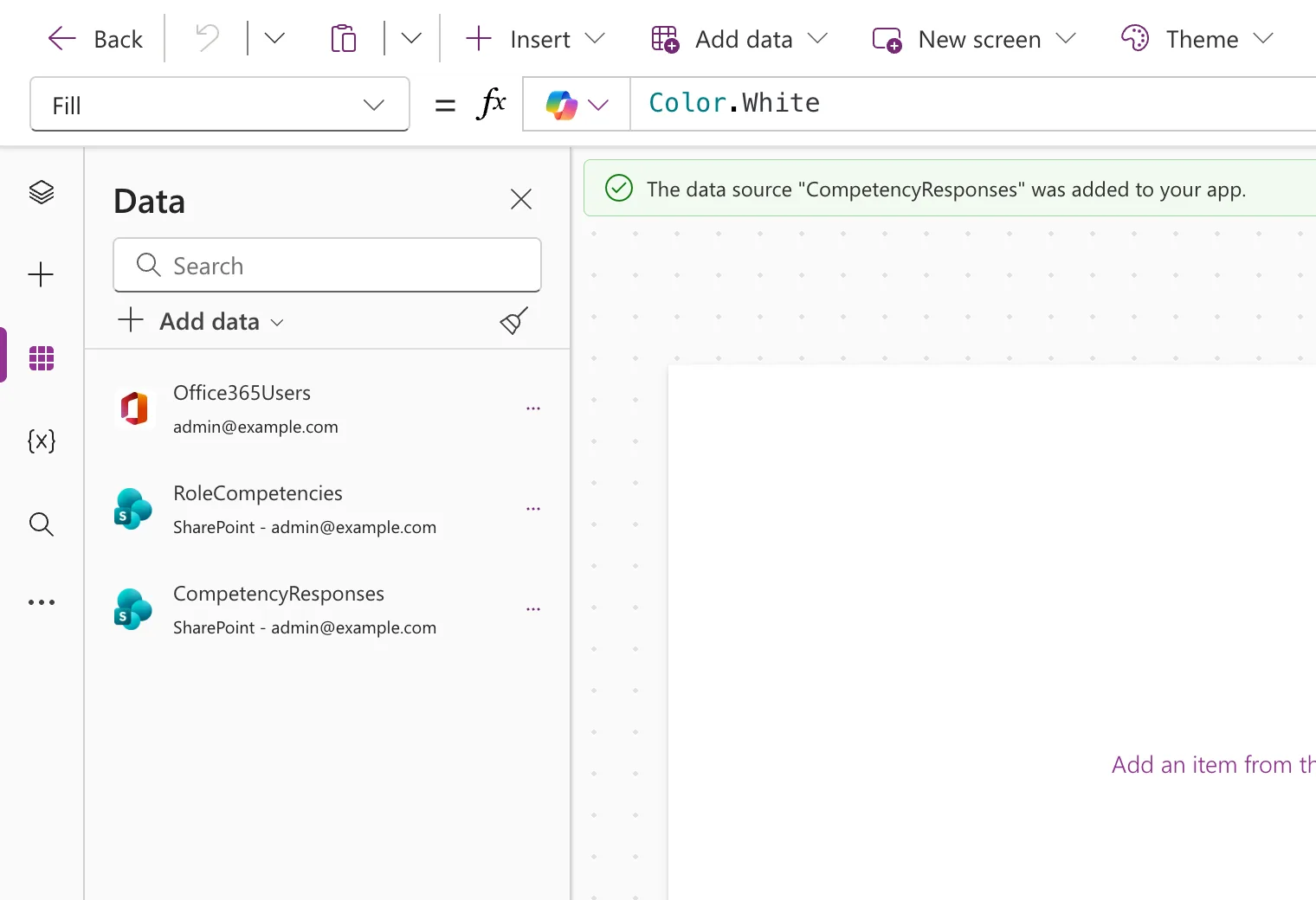This screenshot has width=1316, height=900.
Task: Open the Tree view layers icon
Action: [x=42, y=192]
